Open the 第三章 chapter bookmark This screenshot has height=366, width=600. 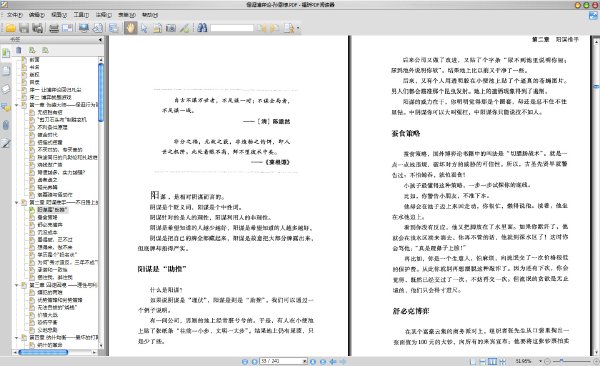(63, 285)
